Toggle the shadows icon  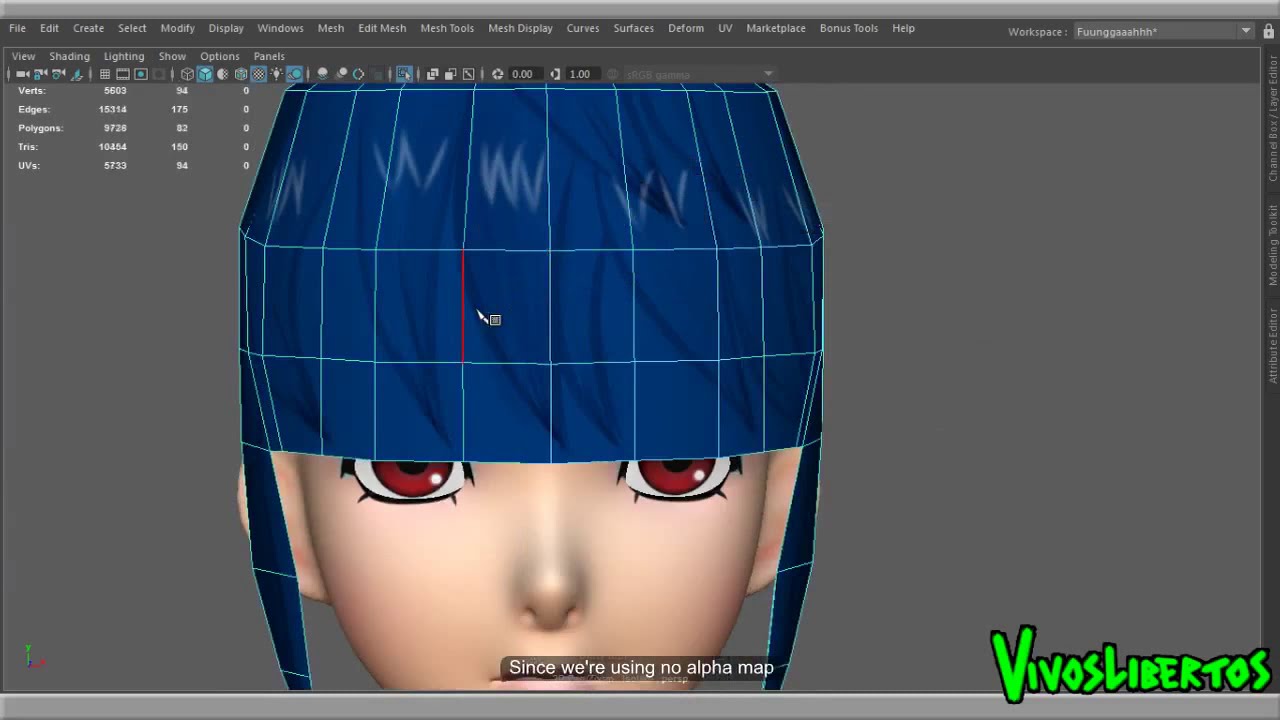[295, 74]
